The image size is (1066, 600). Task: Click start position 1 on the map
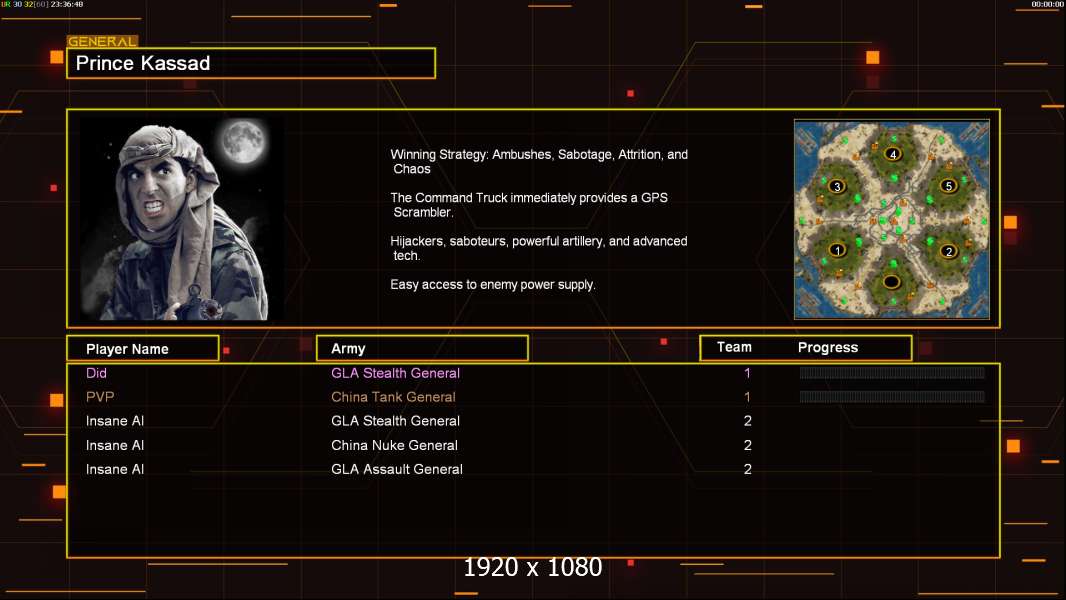[x=838, y=250]
